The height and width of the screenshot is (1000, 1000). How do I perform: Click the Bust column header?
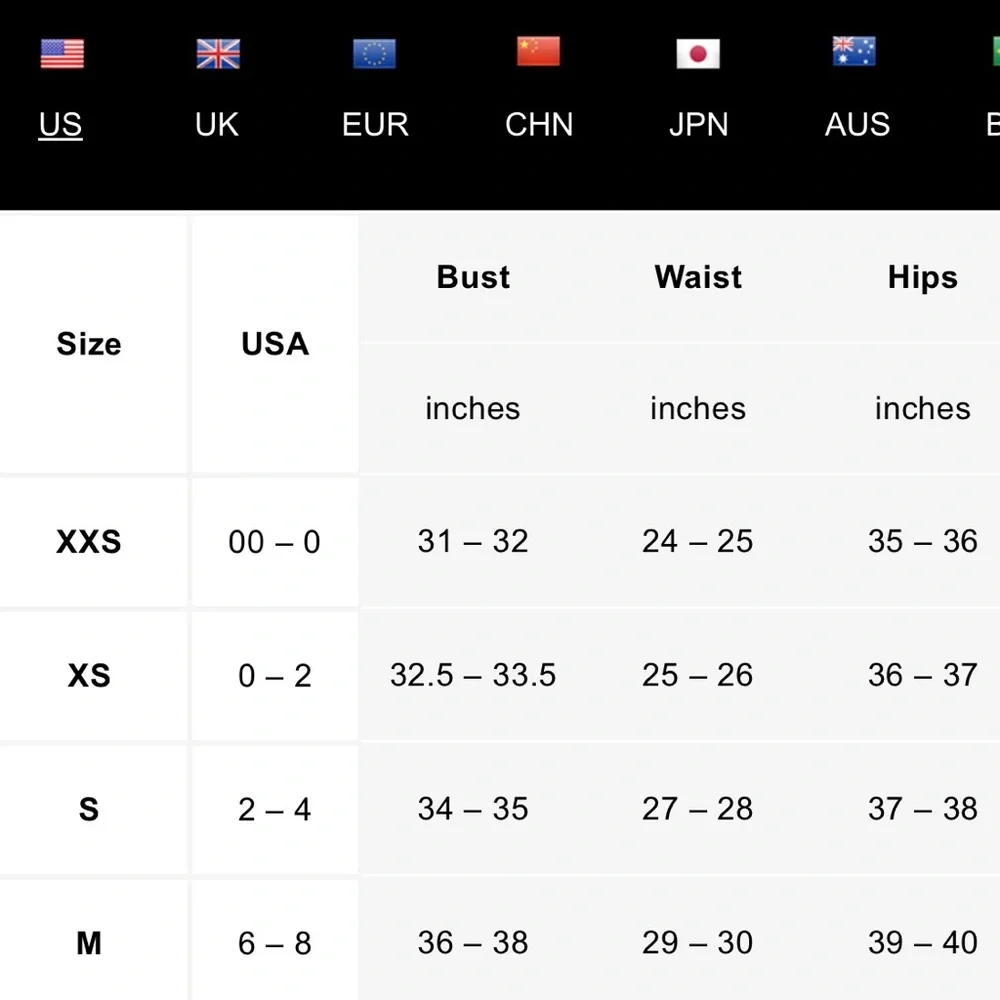click(473, 277)
